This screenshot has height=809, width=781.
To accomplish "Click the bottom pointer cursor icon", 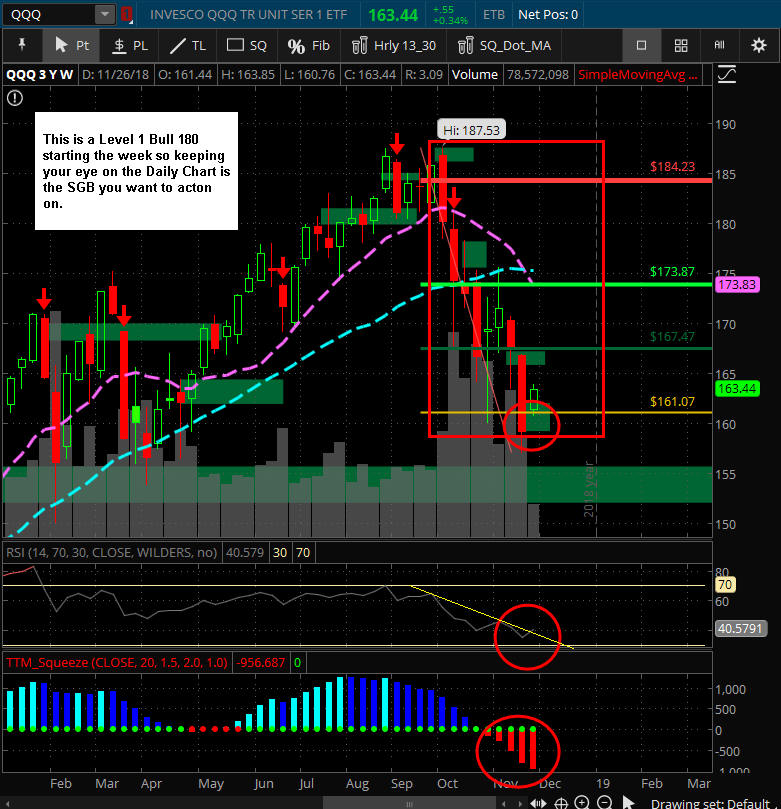I will tap(628, 803).
